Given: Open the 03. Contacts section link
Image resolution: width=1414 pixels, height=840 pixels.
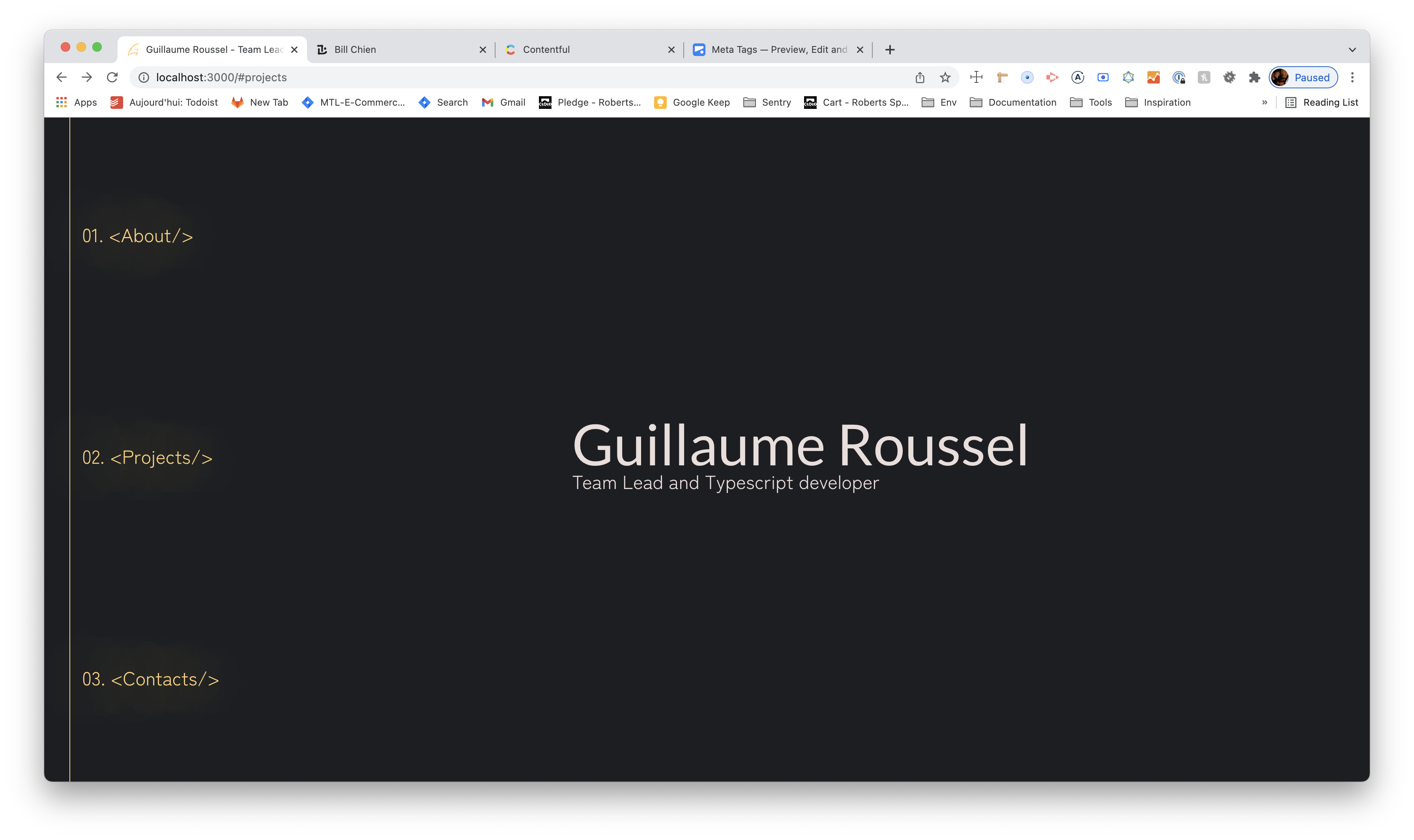Looking at the screenshot, I should point(151,679).
